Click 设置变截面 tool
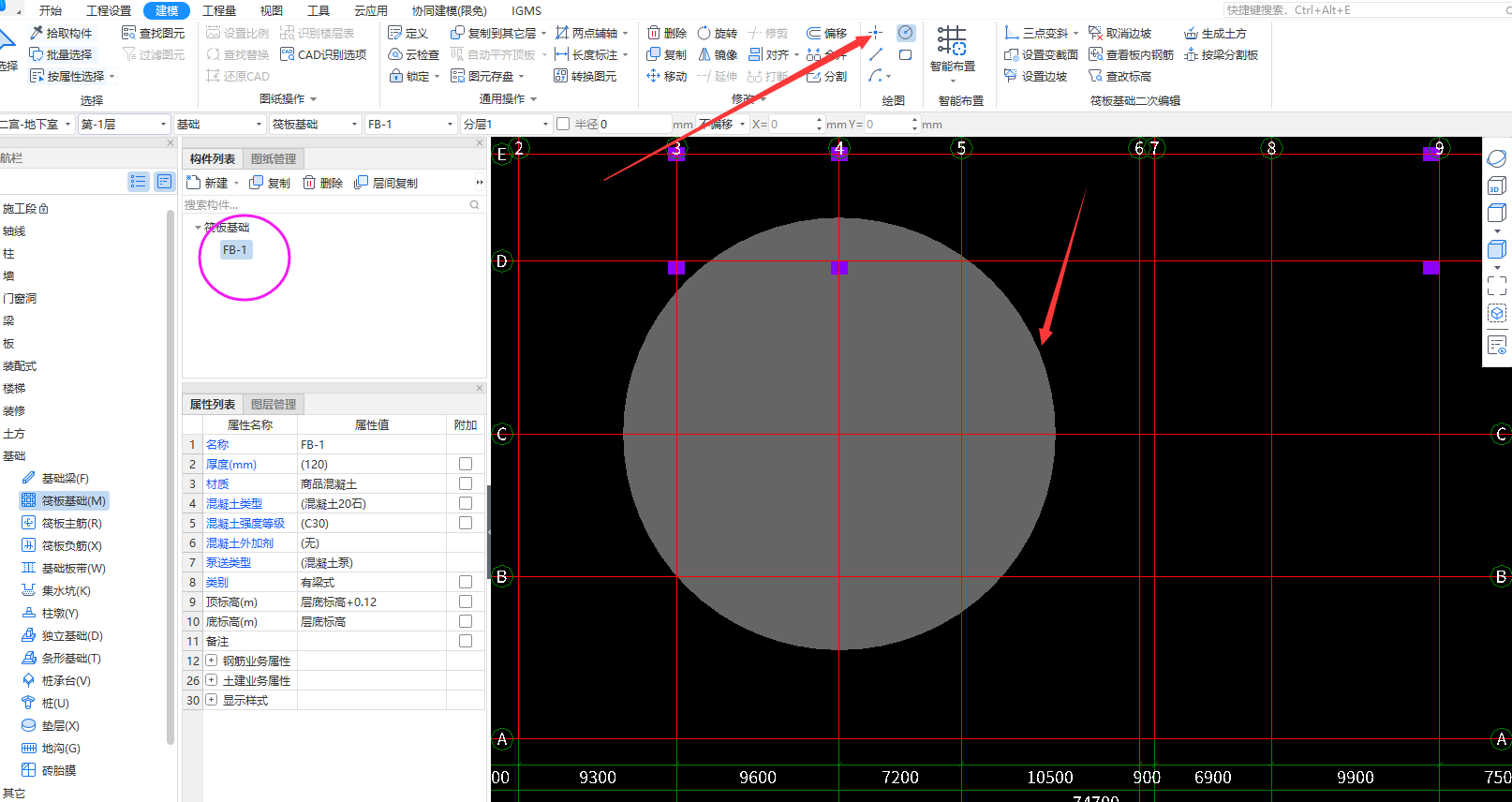 point(1042,54)
